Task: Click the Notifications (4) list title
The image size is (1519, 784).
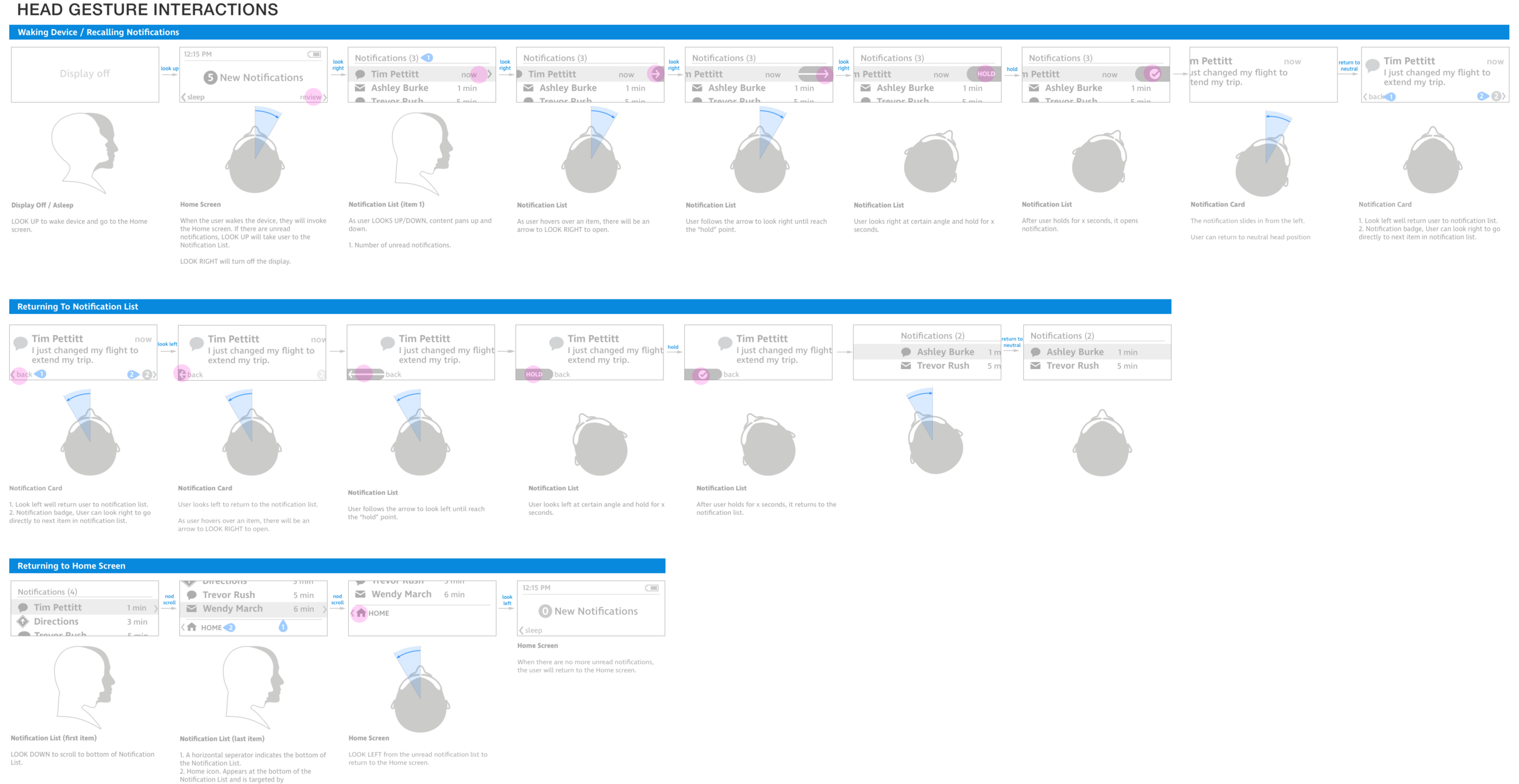Action: point(47,591)
